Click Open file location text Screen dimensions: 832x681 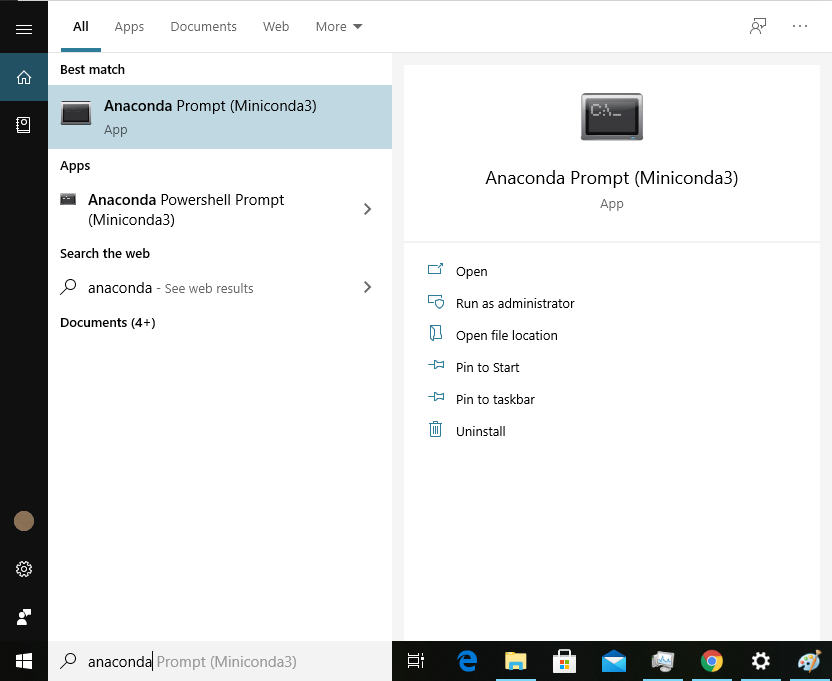(506, 335)
